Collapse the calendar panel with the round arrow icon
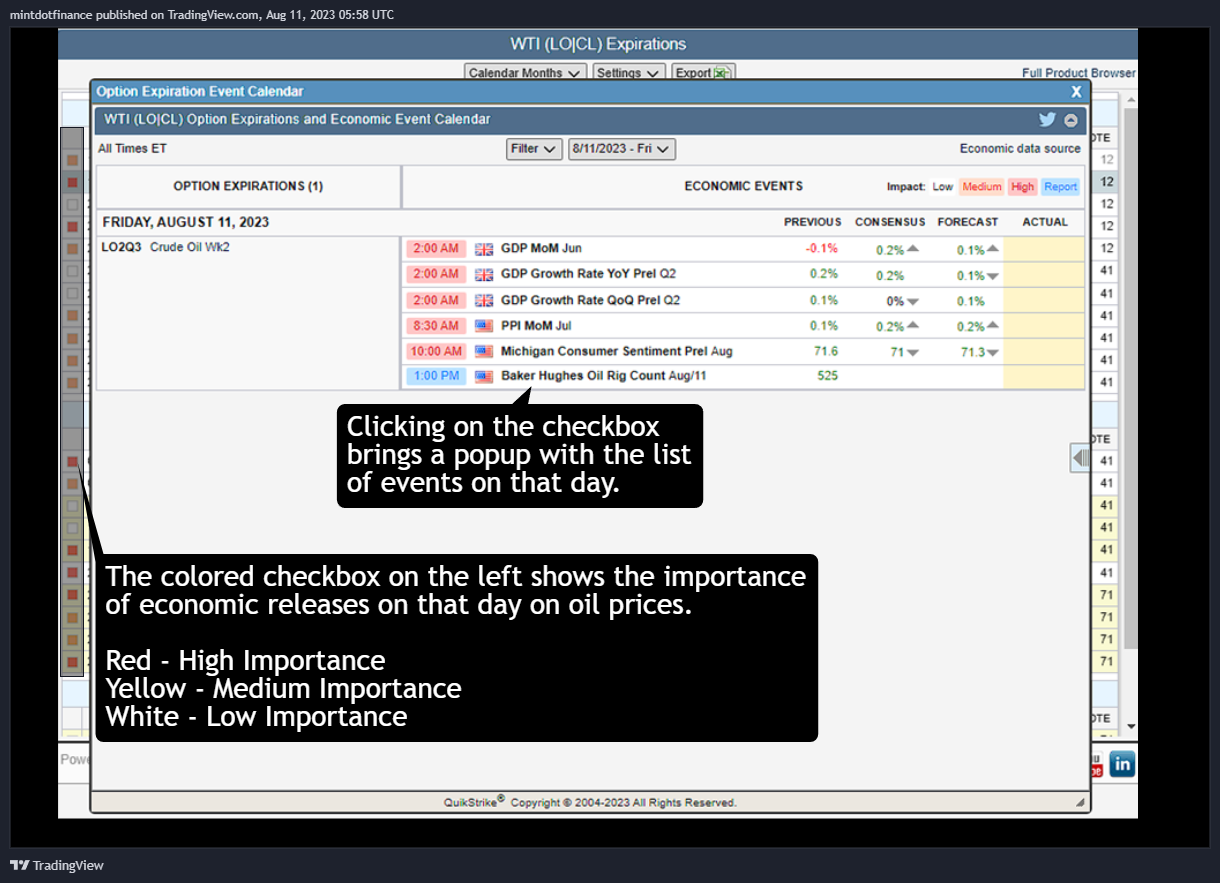This screenshot has height=883, width=1220. click(x=1071, y=120)
